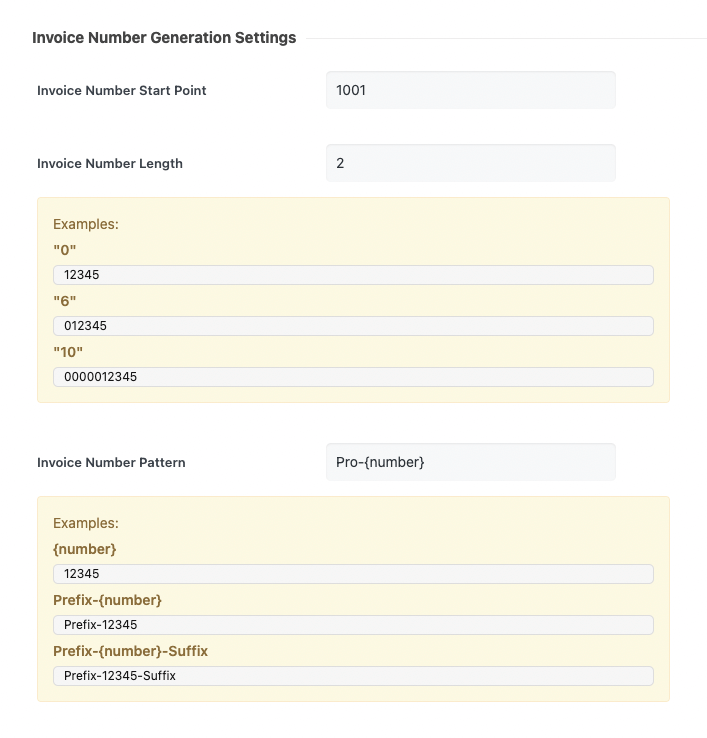Click the "Invoice Number Generation Settings" heading
This screenshot has width=707, height=738.
pos(164,38)
